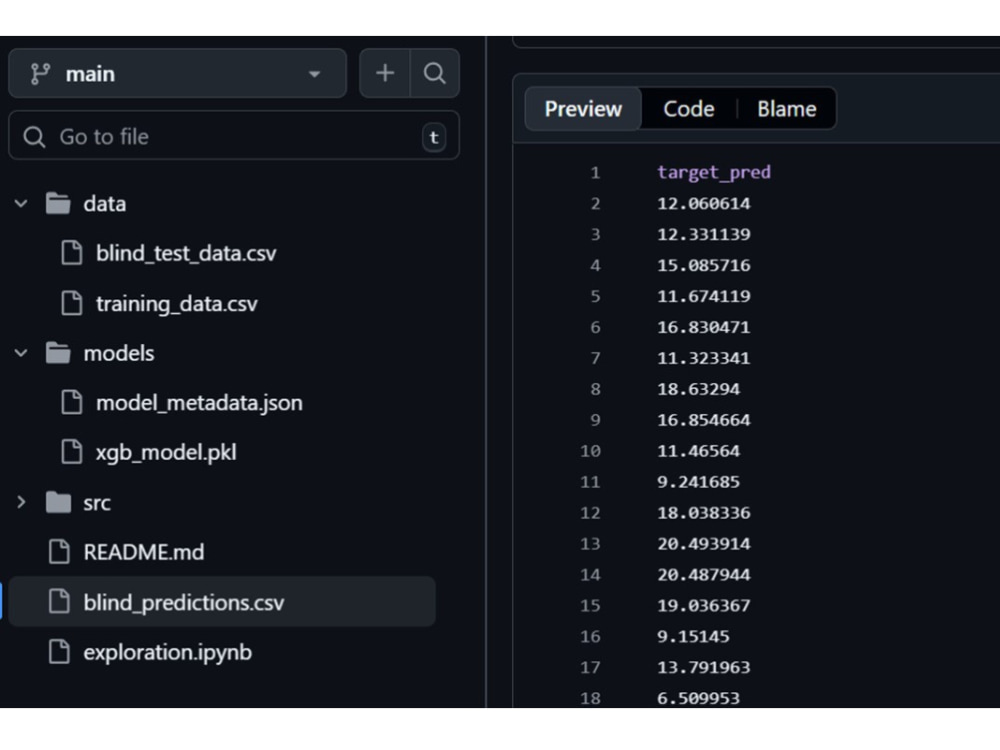The image size is (1000, 750).
Task: Click the file icon beside model_metadata.json
Action: (x=71, y=402)
